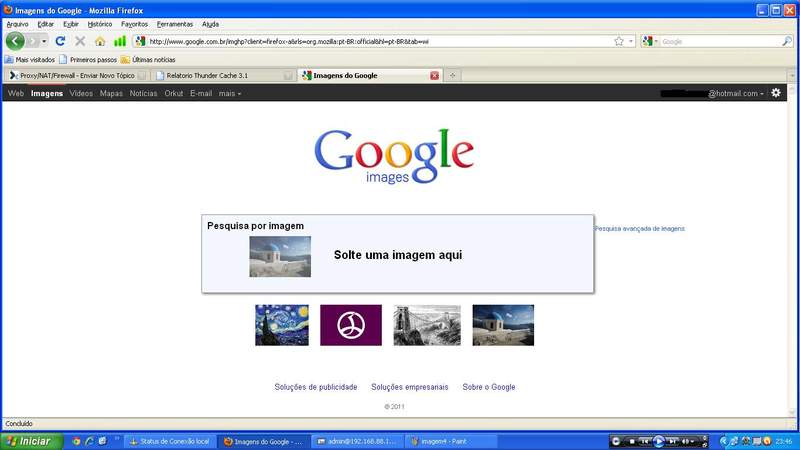800x450 pixels.
Task: Open the Mais visitados bookmark folder
Action: 30,60
